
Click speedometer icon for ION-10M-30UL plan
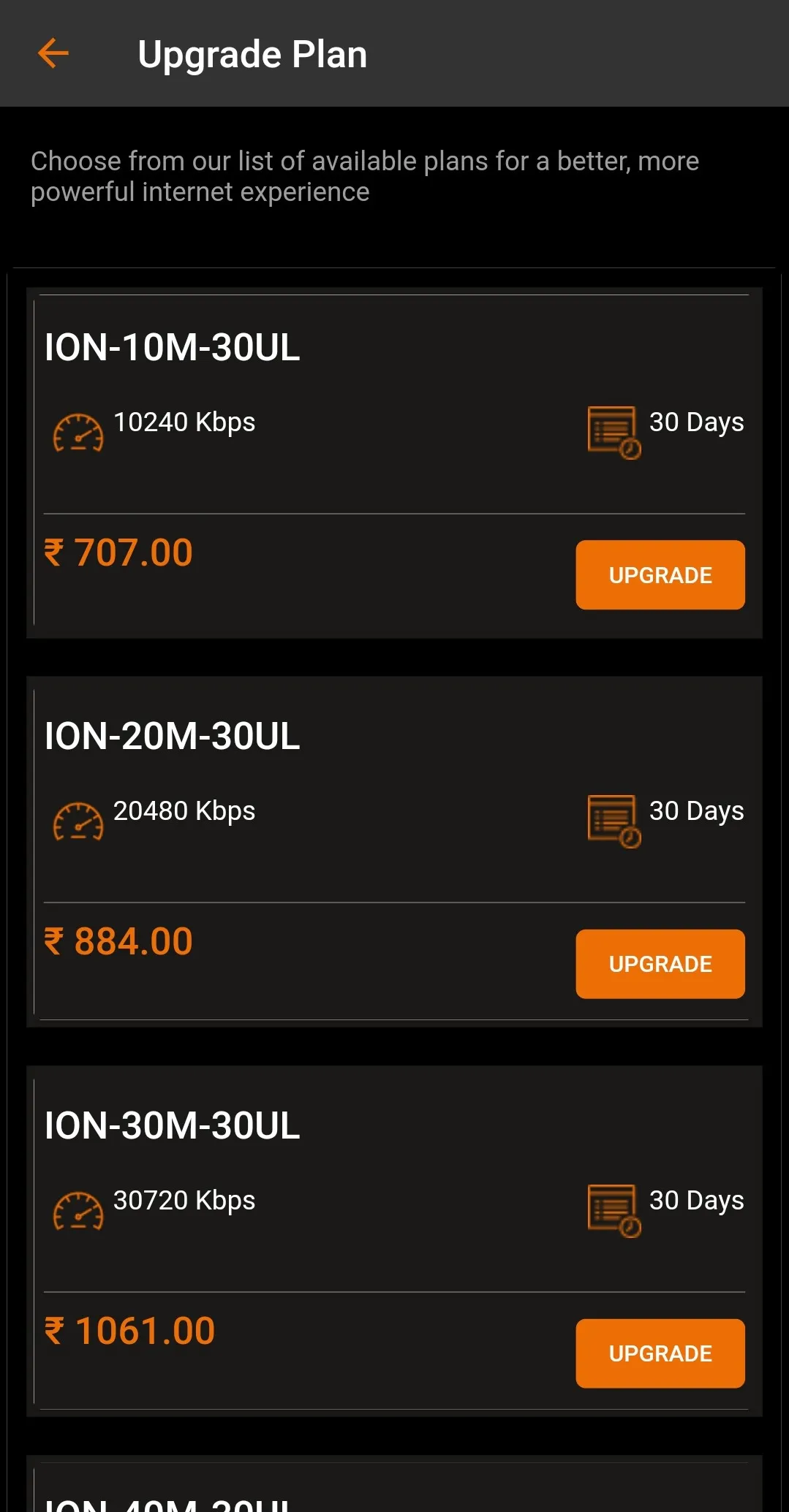[x=78, y=433]
